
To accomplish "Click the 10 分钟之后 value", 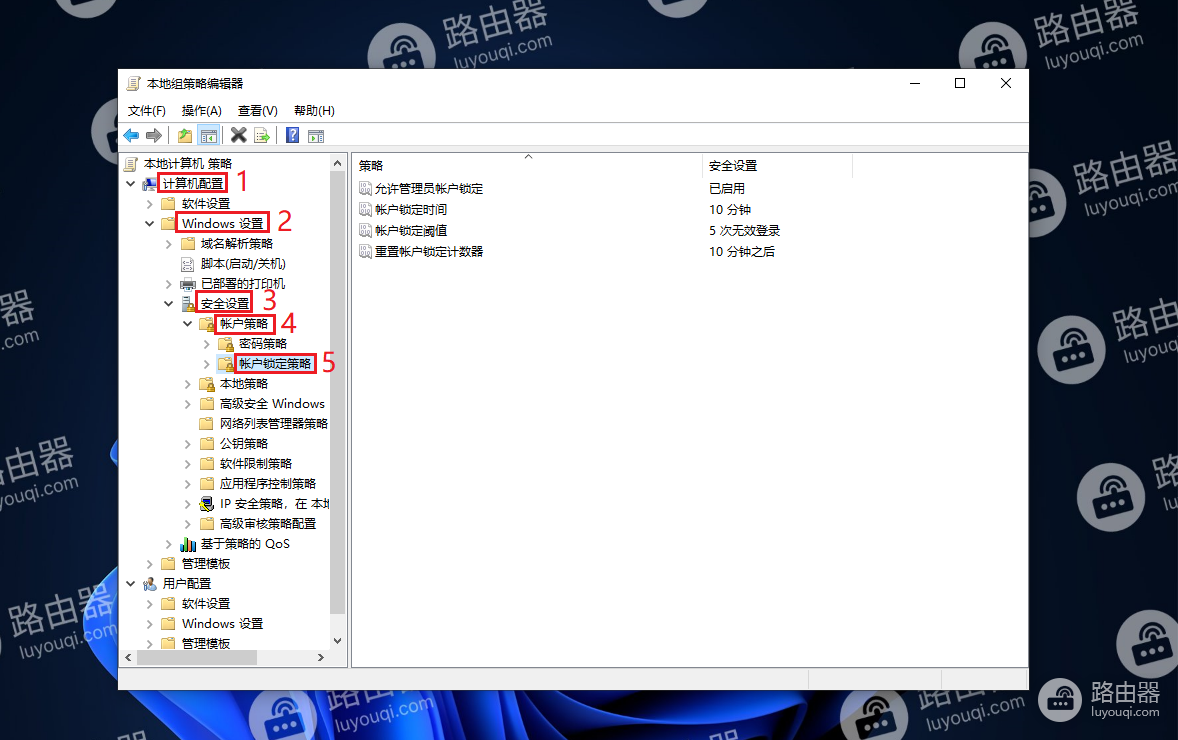I will point(742,252).
